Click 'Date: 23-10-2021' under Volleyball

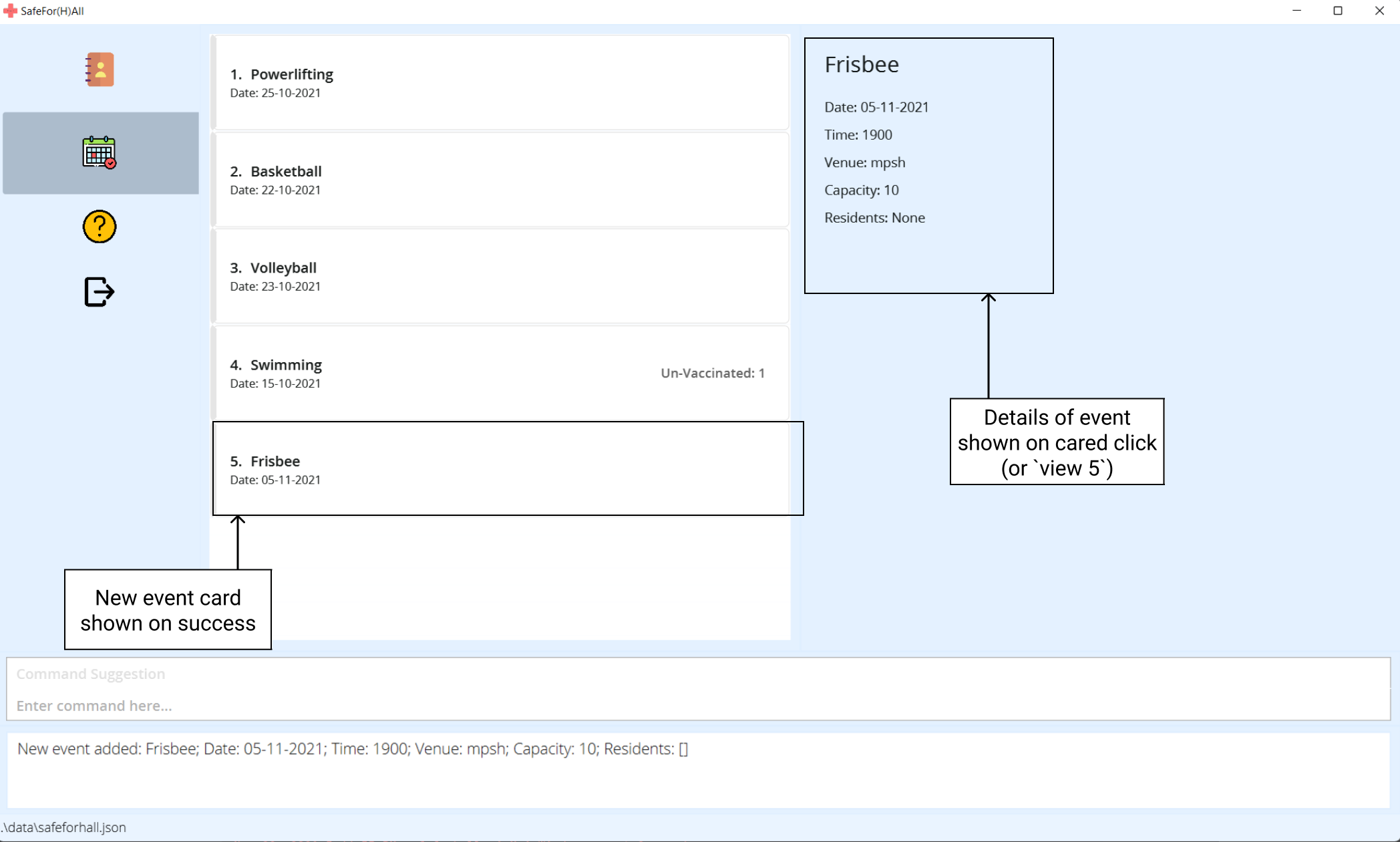275,286
